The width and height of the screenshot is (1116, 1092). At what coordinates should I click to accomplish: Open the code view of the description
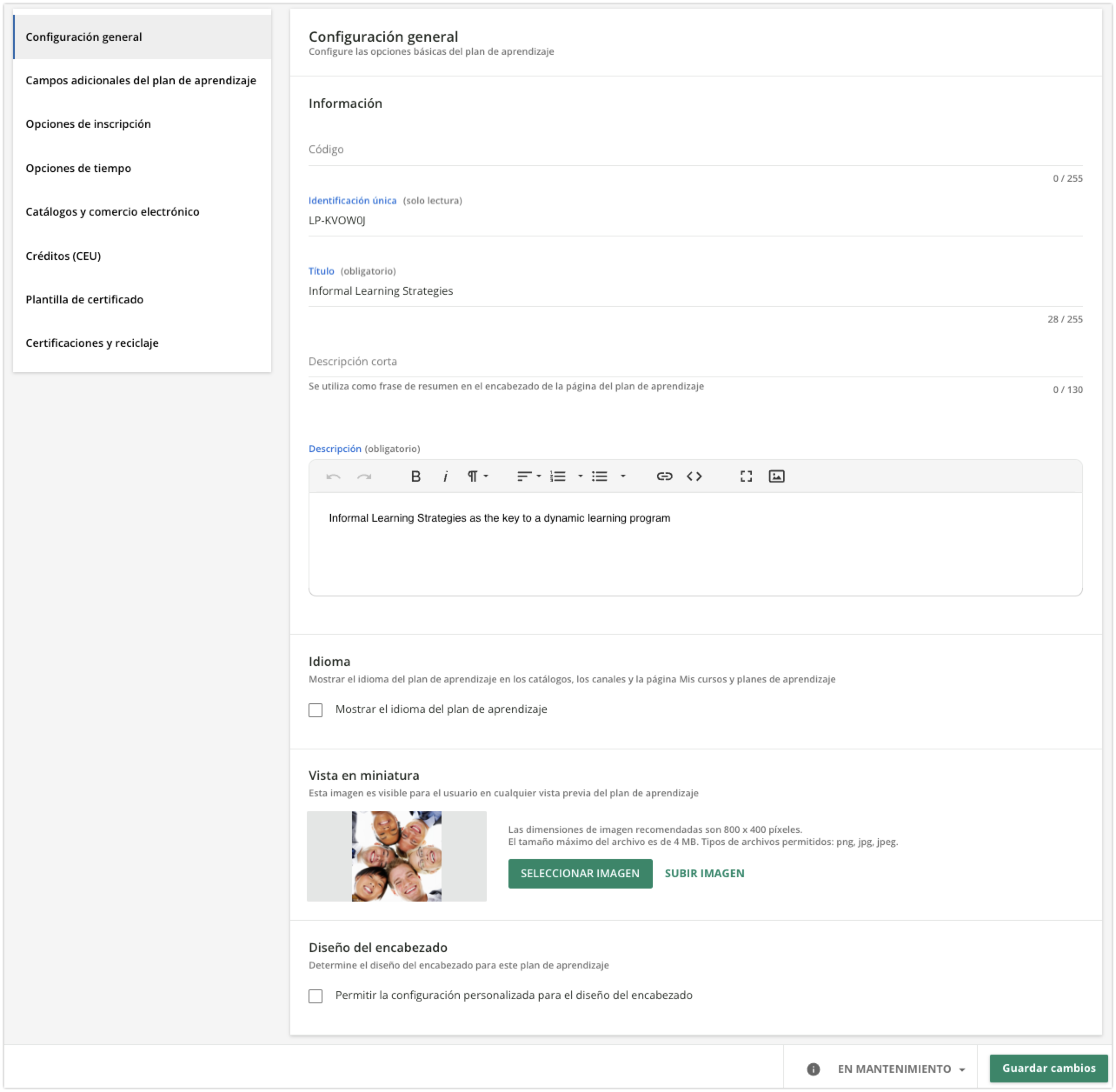(694, 476)
